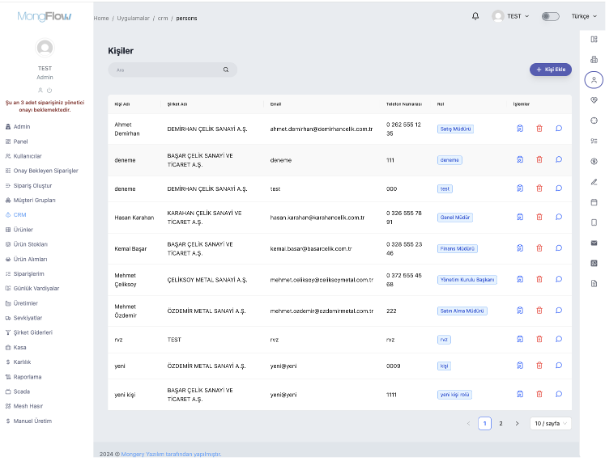Viewport: 606px width, 458px height.
Task: Click the Finans Müdürü role tag
Action: coord(457,249)
